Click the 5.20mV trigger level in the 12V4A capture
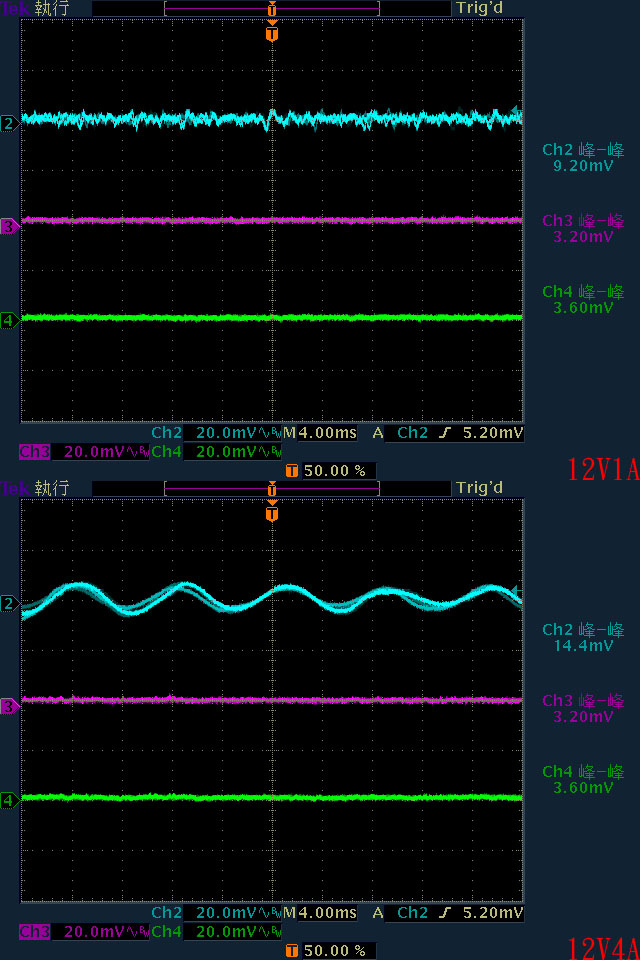The image size is (640, 960). (493, 913)
